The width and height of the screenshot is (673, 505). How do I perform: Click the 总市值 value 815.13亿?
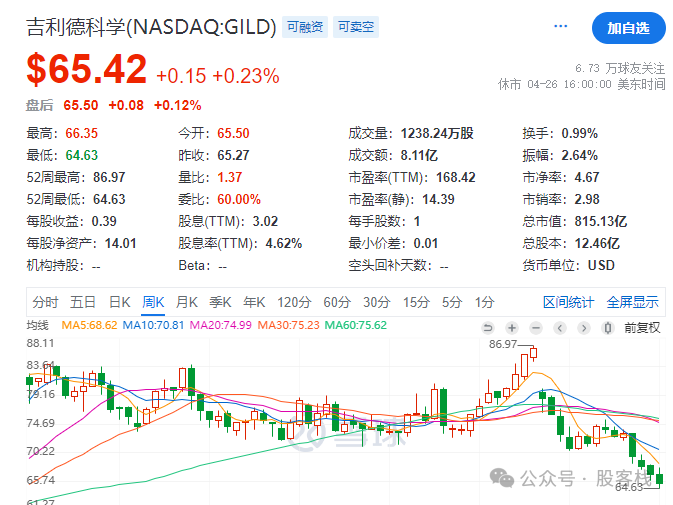[x=601, y=221]
